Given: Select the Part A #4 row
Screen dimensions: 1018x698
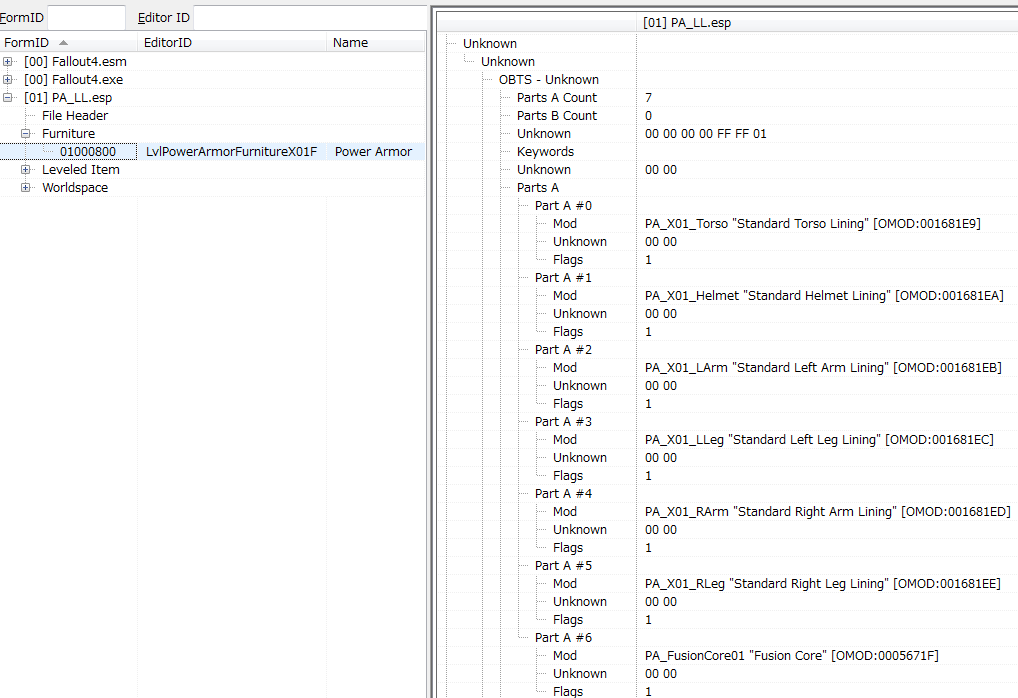Looking at the screenshot, I should coord(563,494).
